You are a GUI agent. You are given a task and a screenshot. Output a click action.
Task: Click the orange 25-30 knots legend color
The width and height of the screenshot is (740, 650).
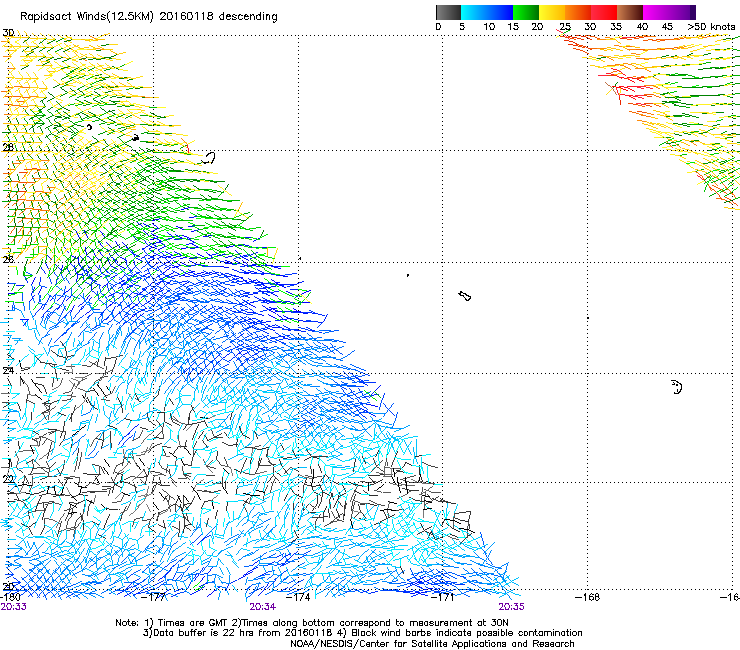coord(578,12)
